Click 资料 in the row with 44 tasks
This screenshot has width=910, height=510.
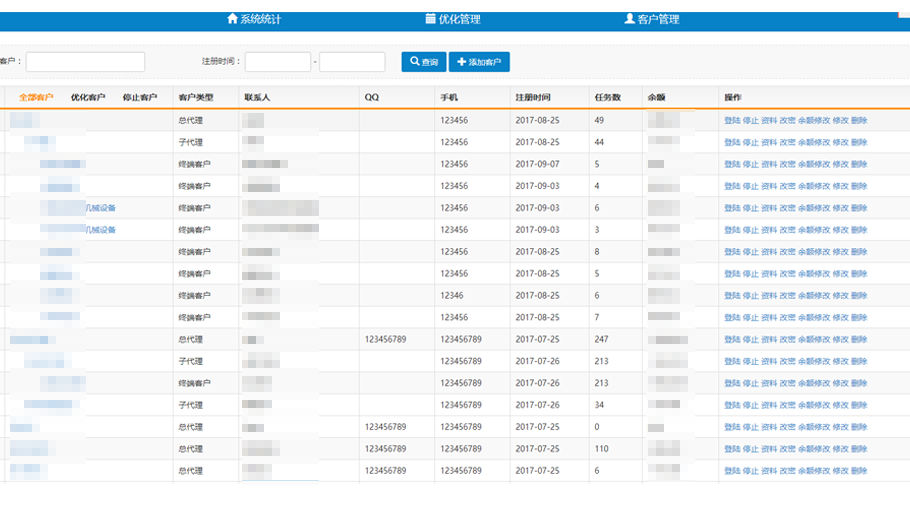[768, 143]
